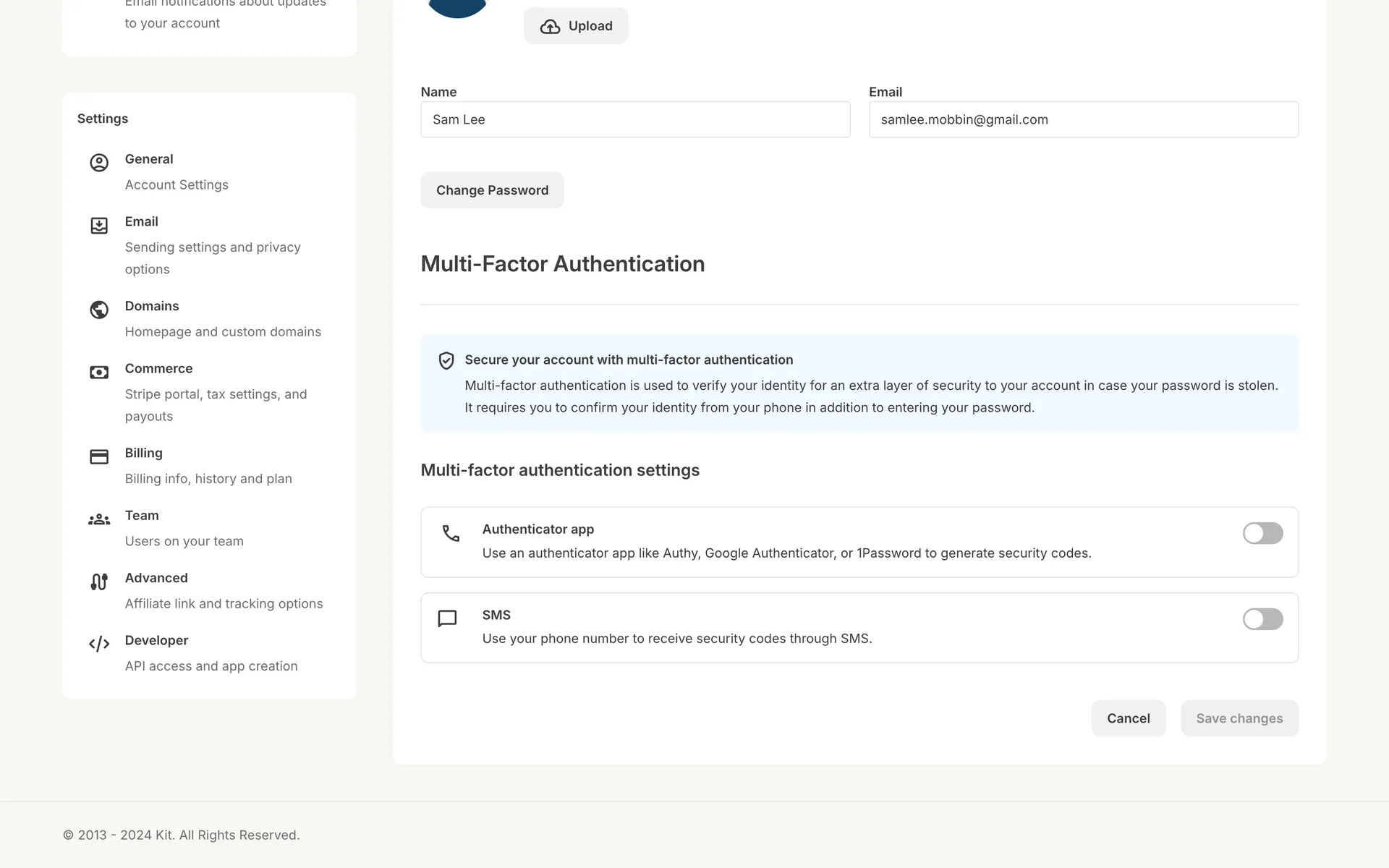This screenshot has width=1389, height=868.
Task: Click the Commerce cash icon
Action: 99,373
